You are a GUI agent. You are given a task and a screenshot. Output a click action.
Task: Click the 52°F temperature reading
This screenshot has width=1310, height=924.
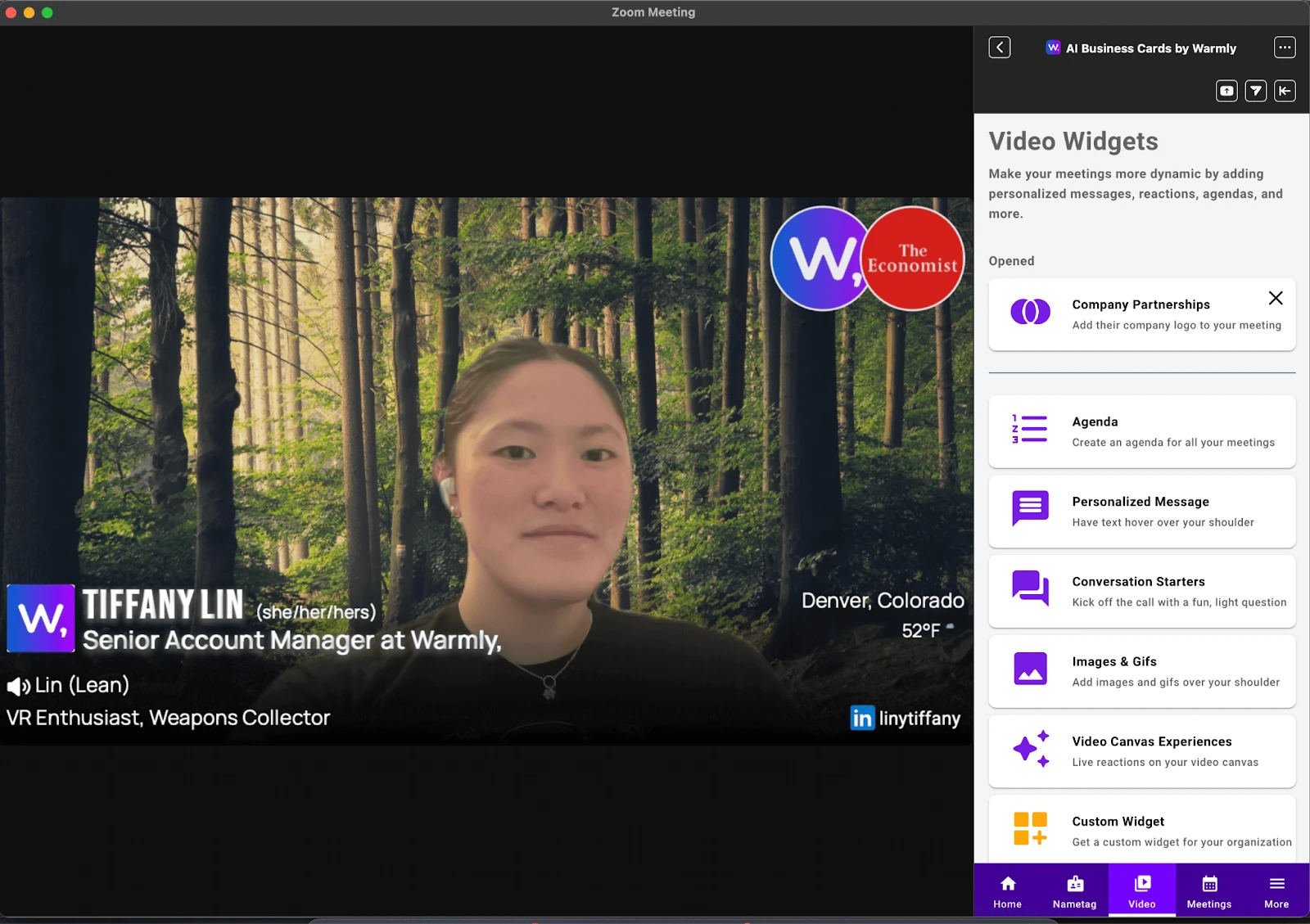click(921, 630)
